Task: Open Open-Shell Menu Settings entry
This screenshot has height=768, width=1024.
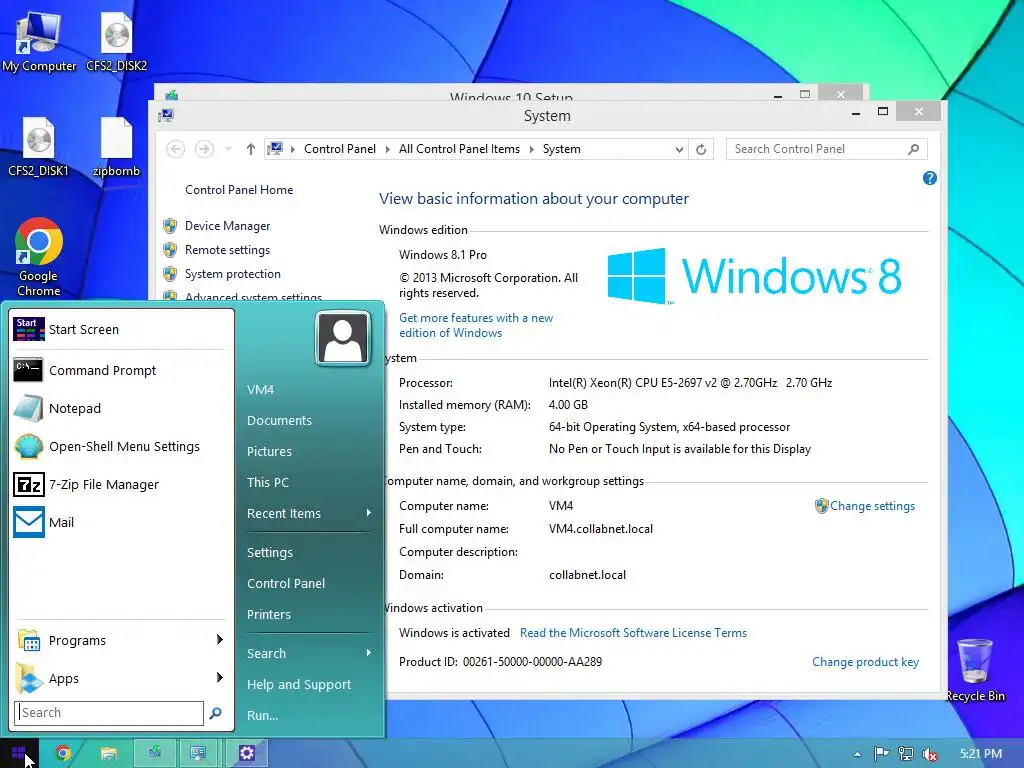Action: click(121, 446)
